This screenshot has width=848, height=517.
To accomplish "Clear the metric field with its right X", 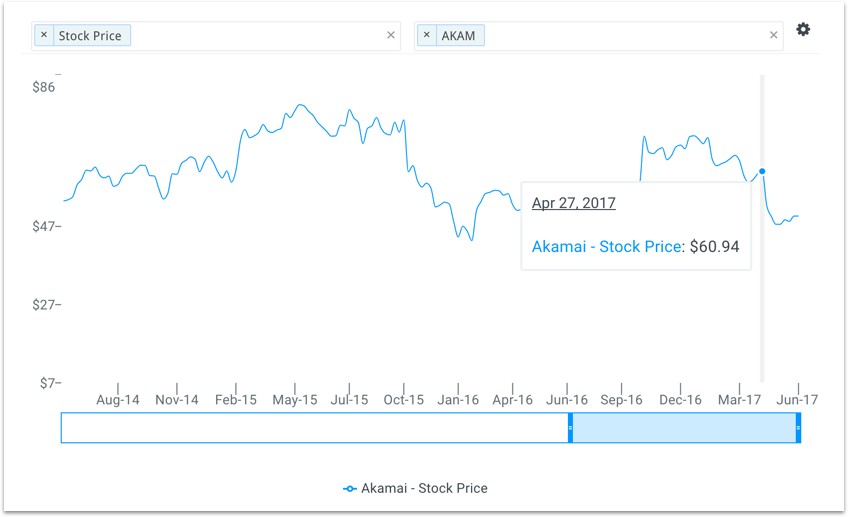I will pyautogui.click(x=391, y=35).
